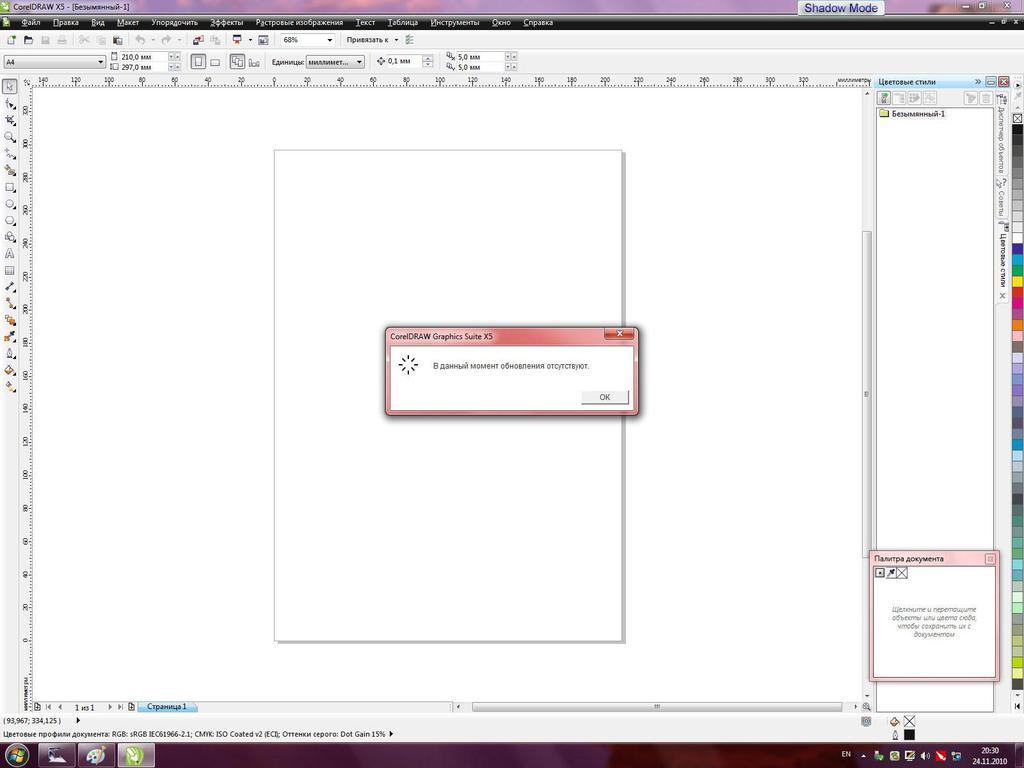Open the zoom level 68% dropdown
1024x768 pixels.
click(x=329, y=40)
